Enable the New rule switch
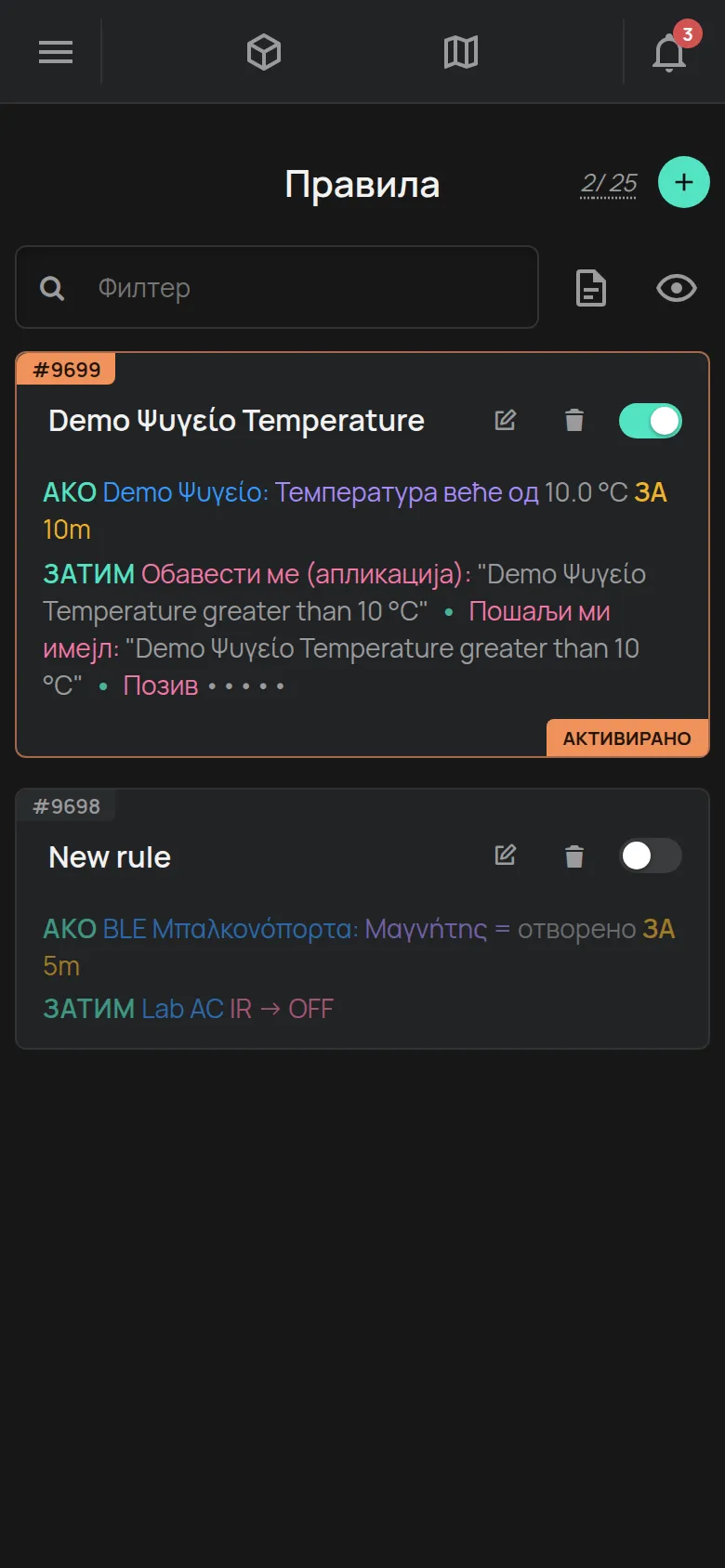 651,856
